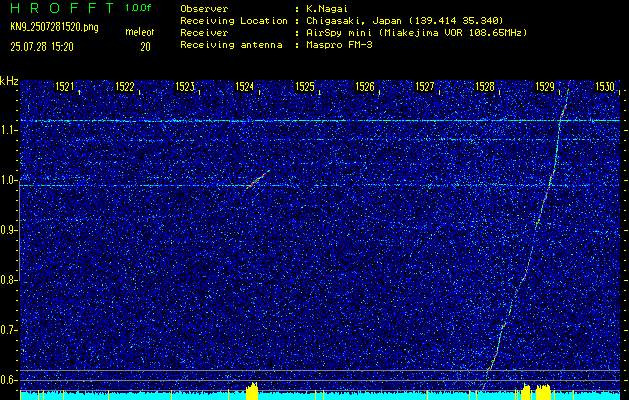This screenshot has width=629, height=400.
Task: Click the 1529 time marker
Action: point(545,87)
